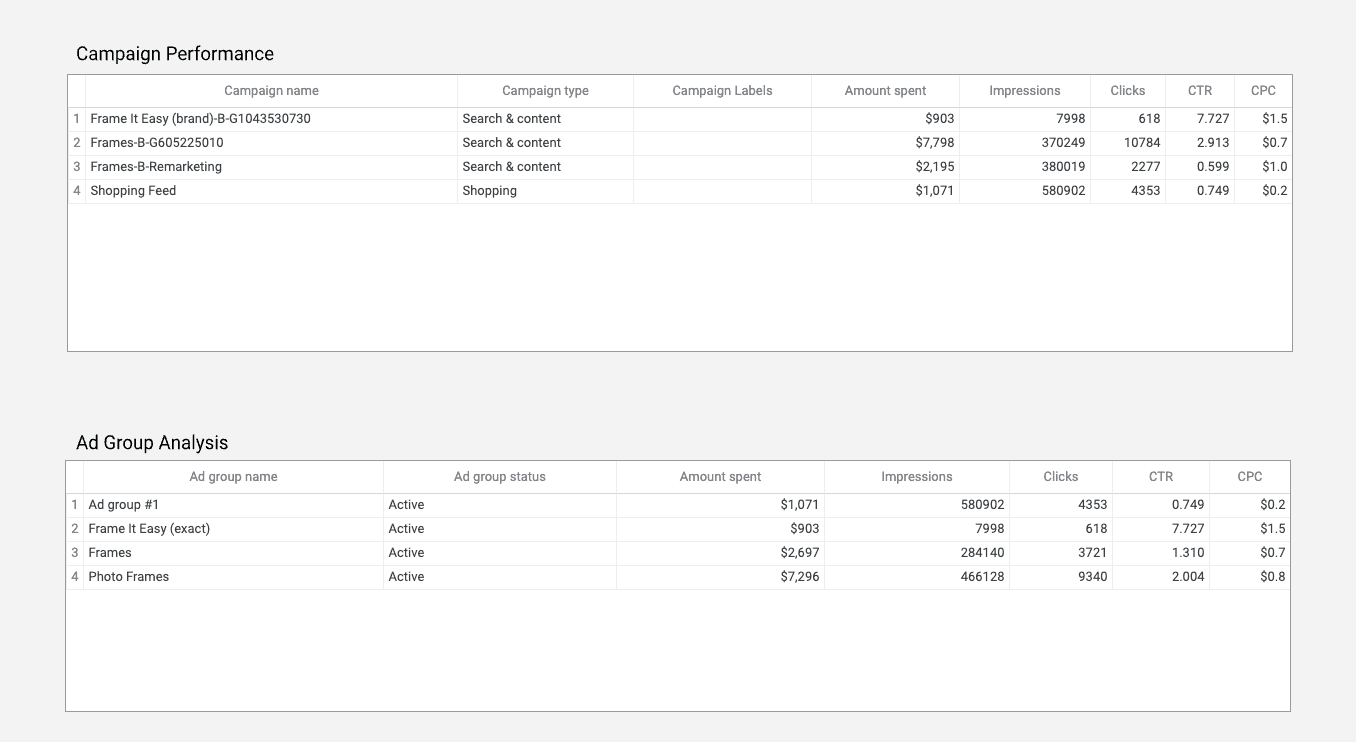
Task: Click CTR '0.749' in Shopping Feed row
Action: (x=1213, y=191)
